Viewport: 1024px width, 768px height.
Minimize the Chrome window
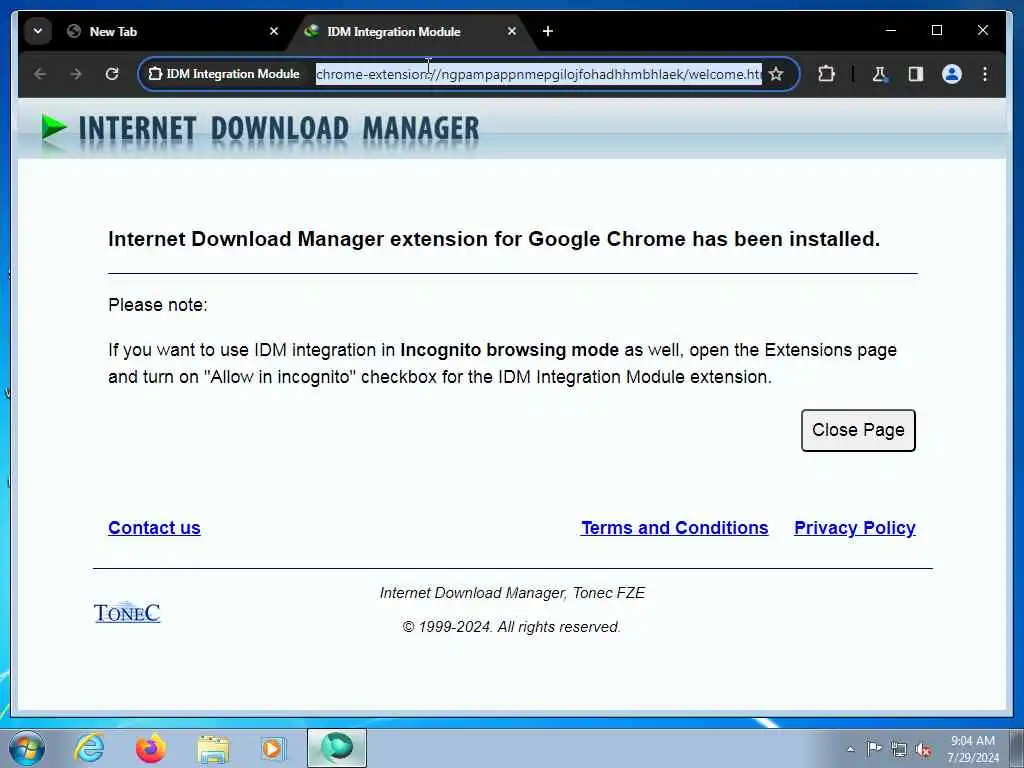click(891, 31)
